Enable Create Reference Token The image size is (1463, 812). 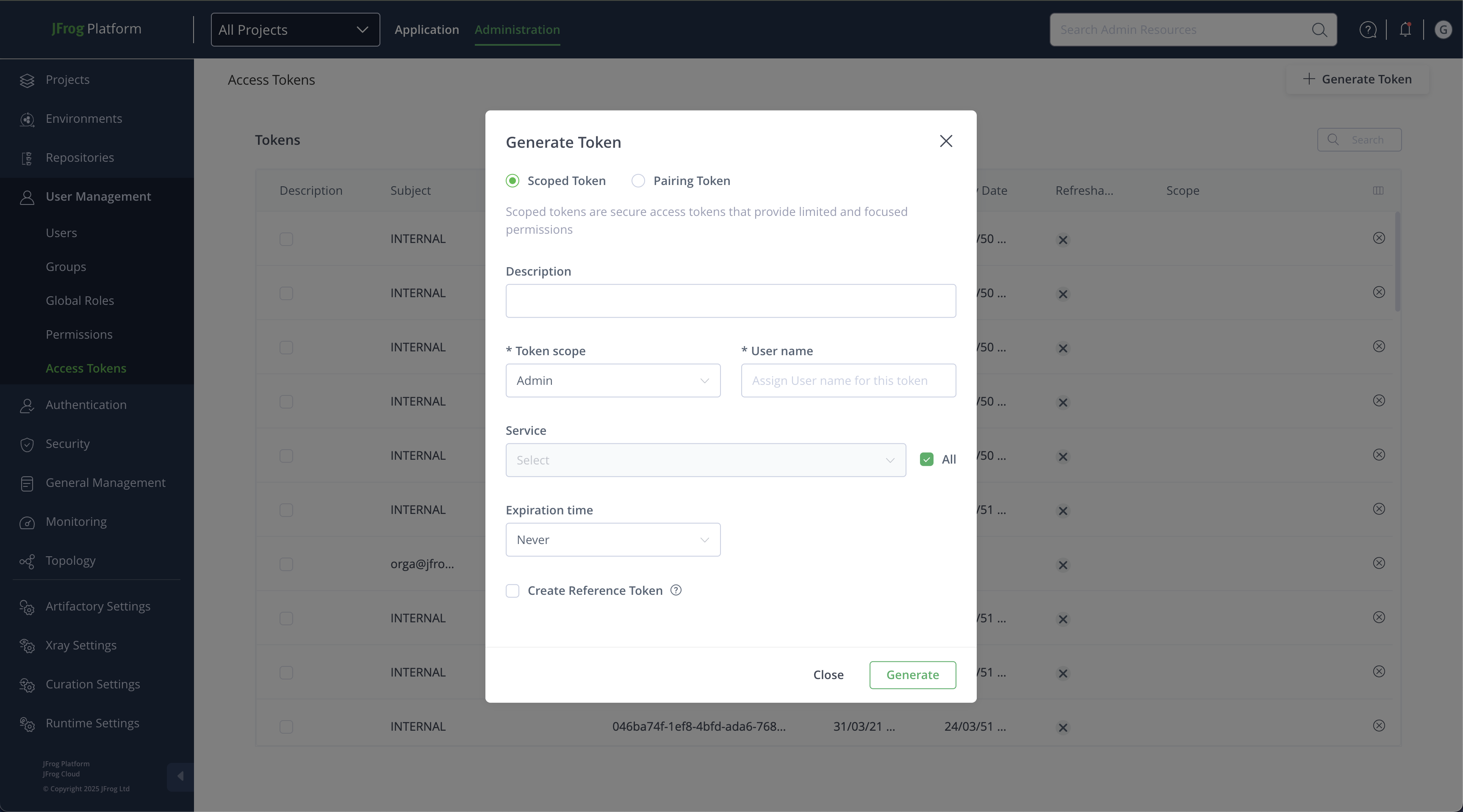click(512, 591)
